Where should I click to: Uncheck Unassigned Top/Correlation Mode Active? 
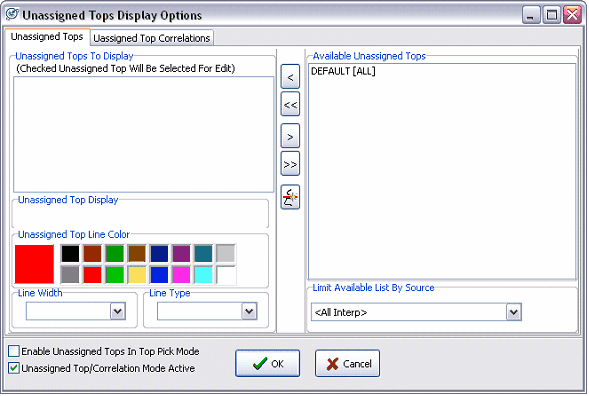pos(14,368)
